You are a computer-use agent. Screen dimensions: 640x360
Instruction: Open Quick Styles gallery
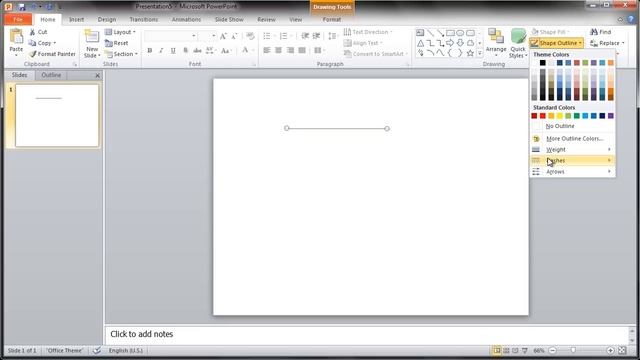pos(518,43)
